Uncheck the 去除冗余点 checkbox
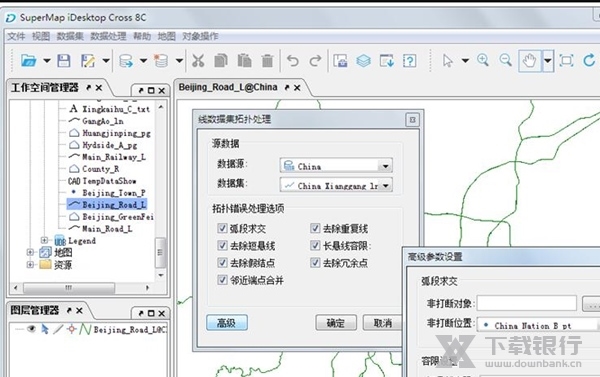The image size is (600, 377). click(315, 263)
